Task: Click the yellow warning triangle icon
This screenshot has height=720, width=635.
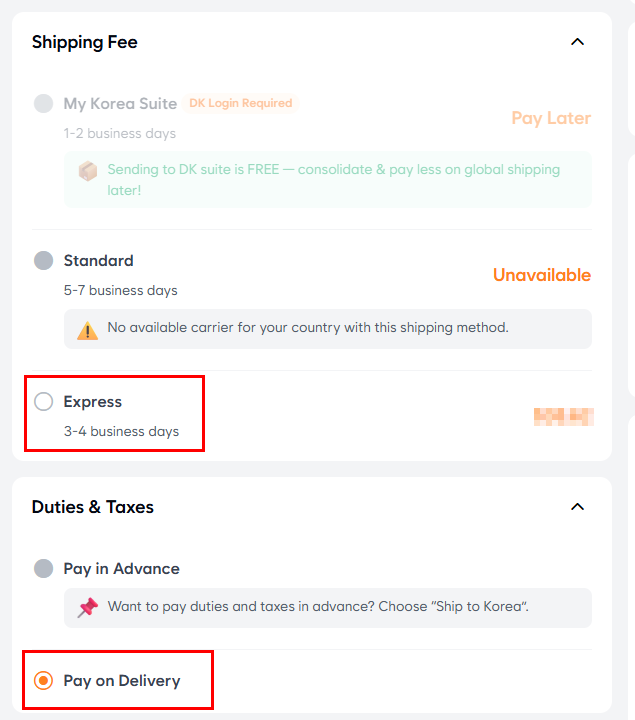Action: click(87, 330)
